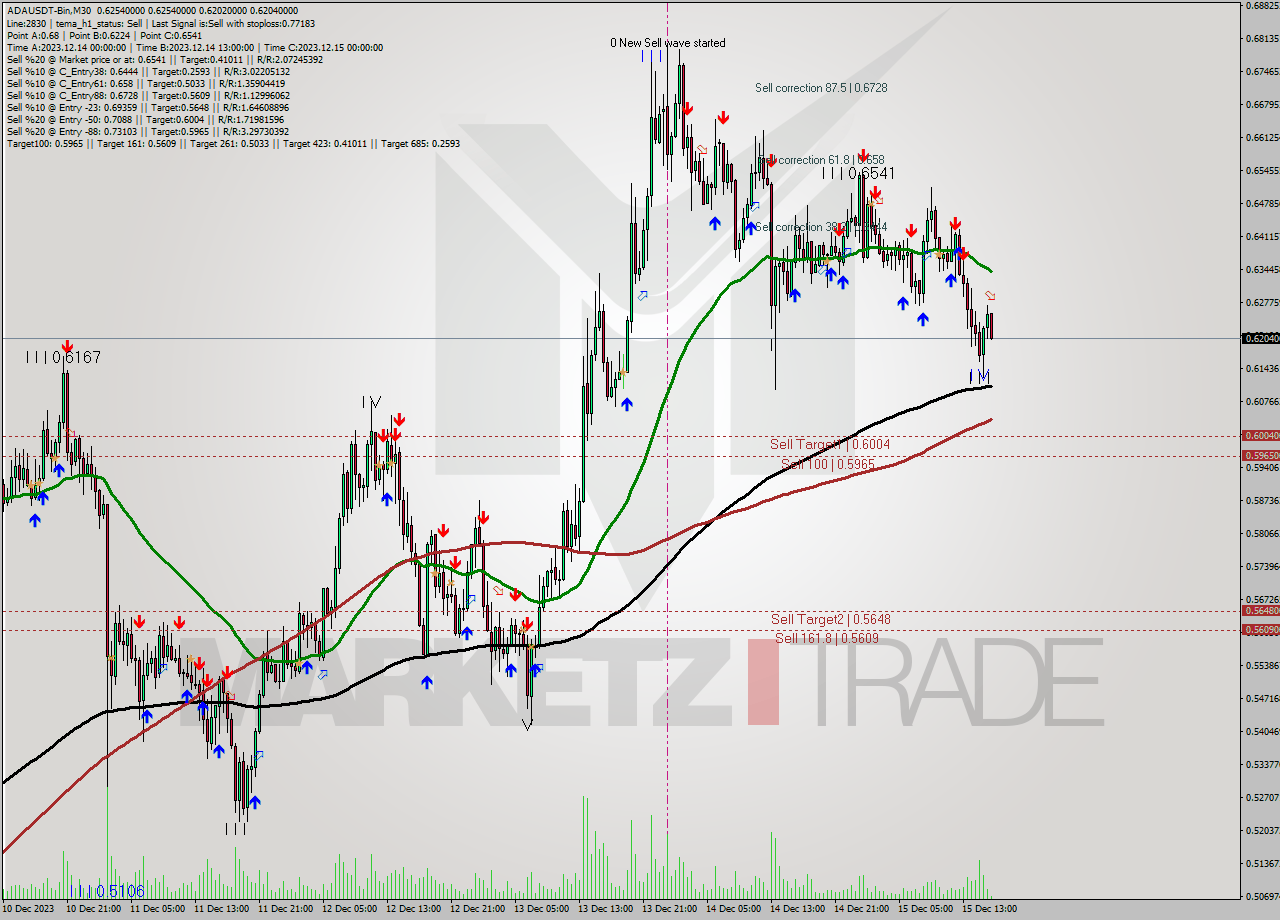The height and width of the screenshot is (920, 1280).
Task: Click the 'Line:2830 | tema_h1_status: Sell' info row
Action: tap(160, 23)
